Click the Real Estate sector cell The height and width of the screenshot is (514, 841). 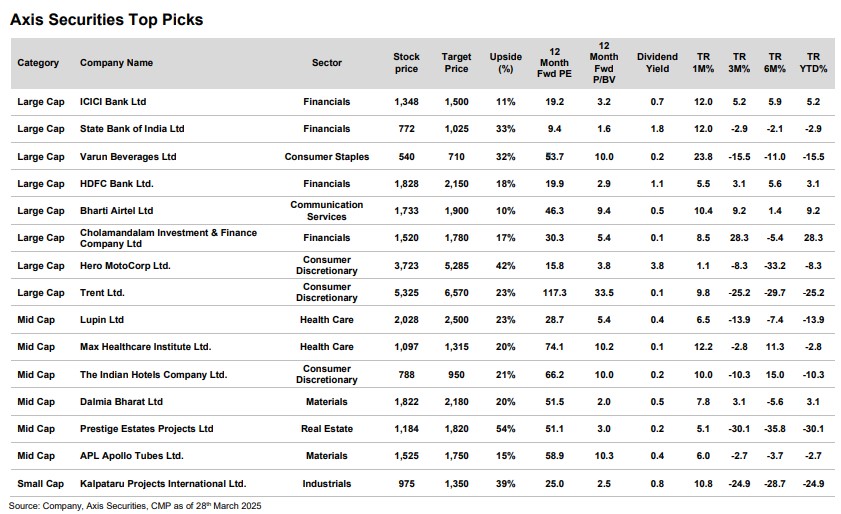pyautogui.click(x=326, y=429)
